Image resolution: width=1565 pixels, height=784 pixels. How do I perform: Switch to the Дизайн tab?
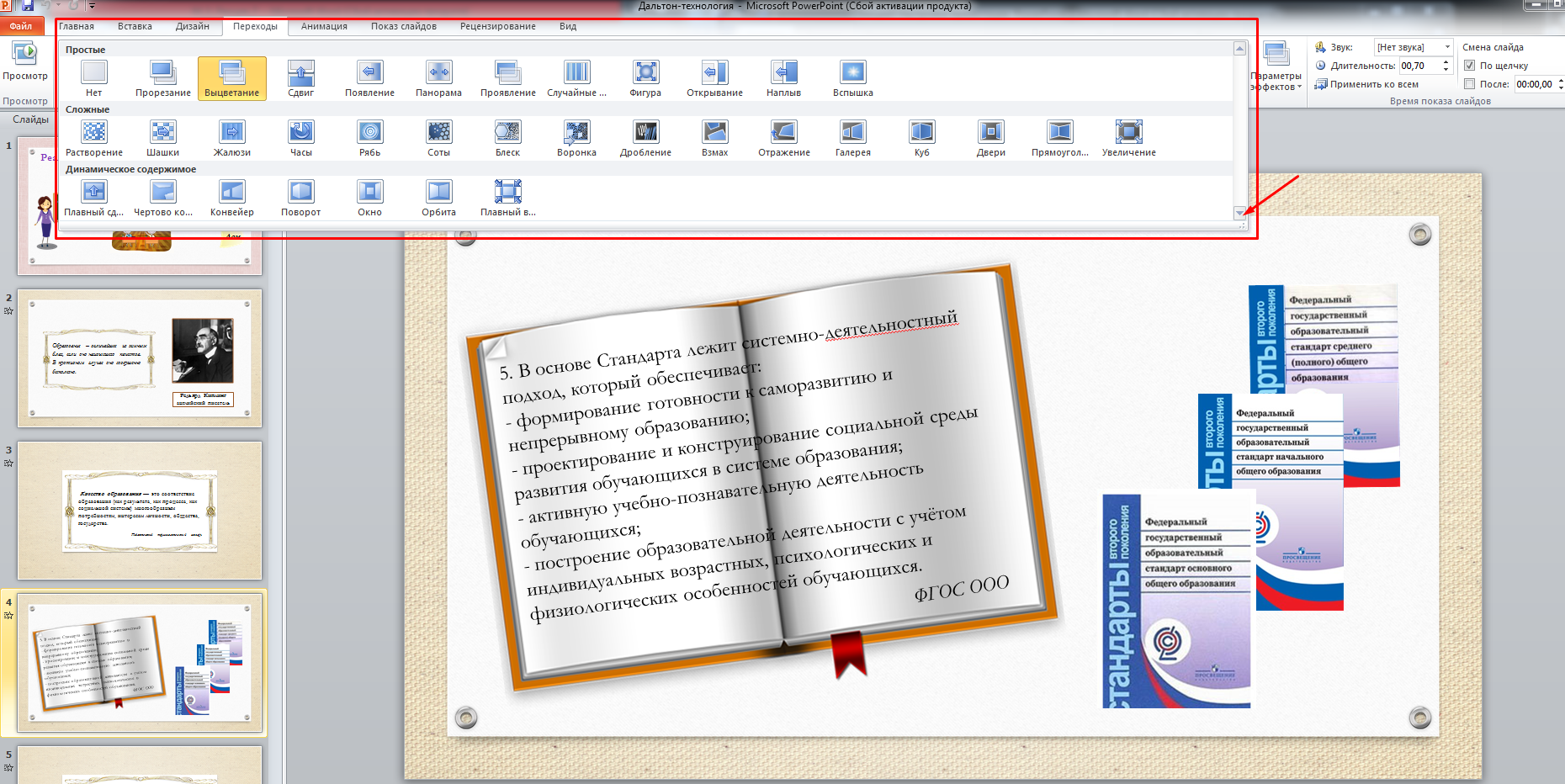[193, 26]
